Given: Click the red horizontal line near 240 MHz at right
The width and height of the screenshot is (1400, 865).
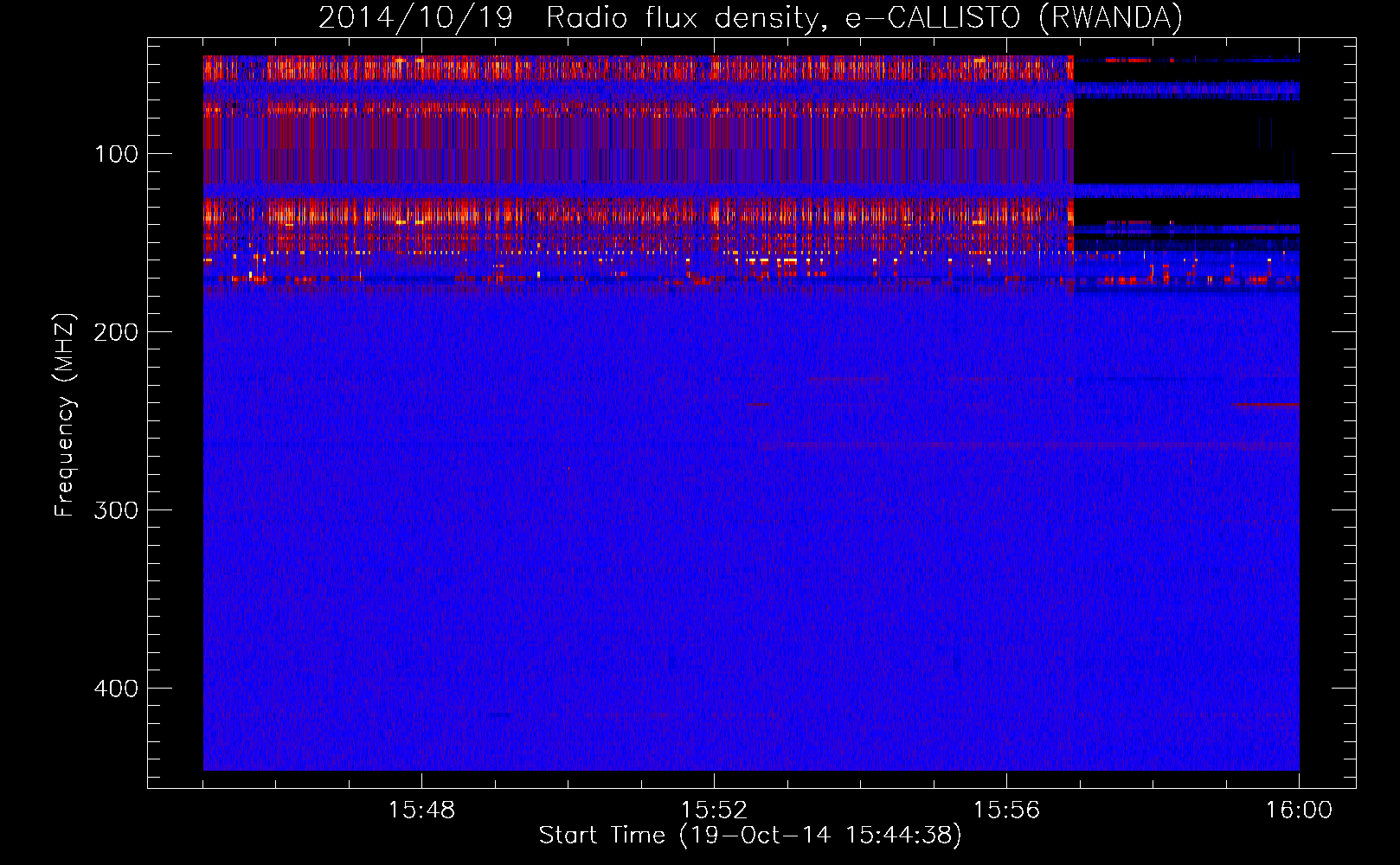Looking at the screenshot, I should pos(1265,404).
